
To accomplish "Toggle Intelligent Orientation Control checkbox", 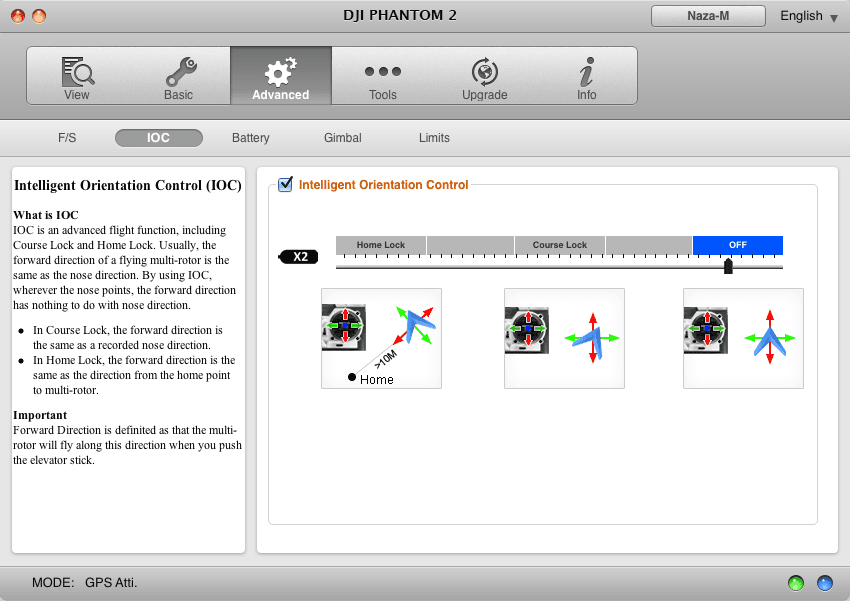I will (285, 184).
